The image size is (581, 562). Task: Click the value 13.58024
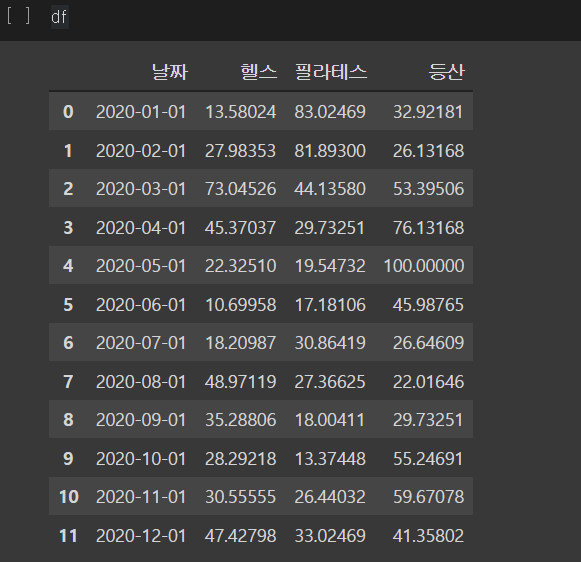[240, 112]
